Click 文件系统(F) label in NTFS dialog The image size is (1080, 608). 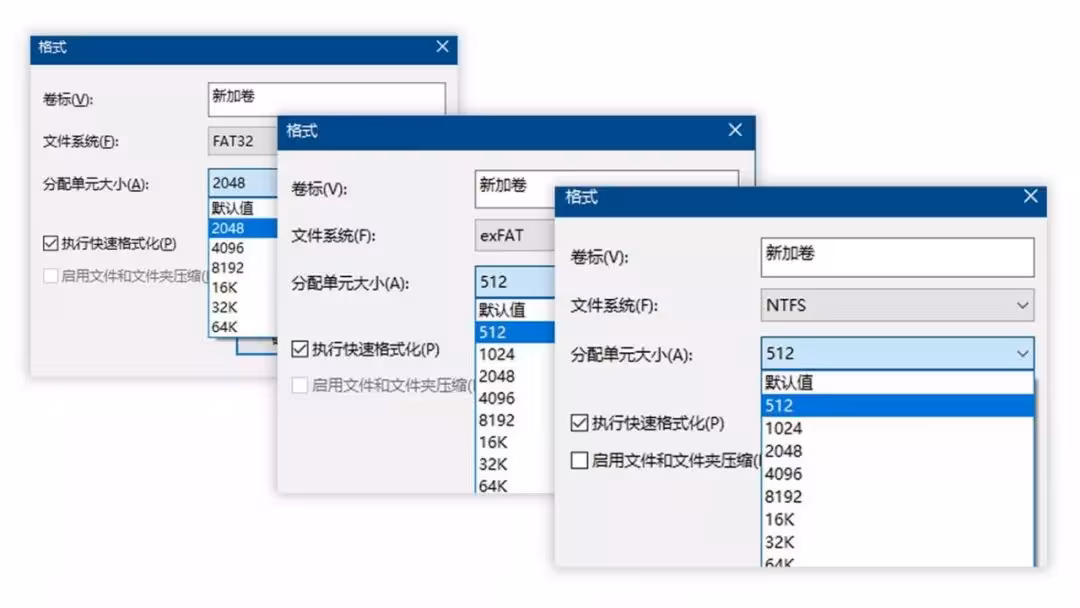(x=614, y=305)
